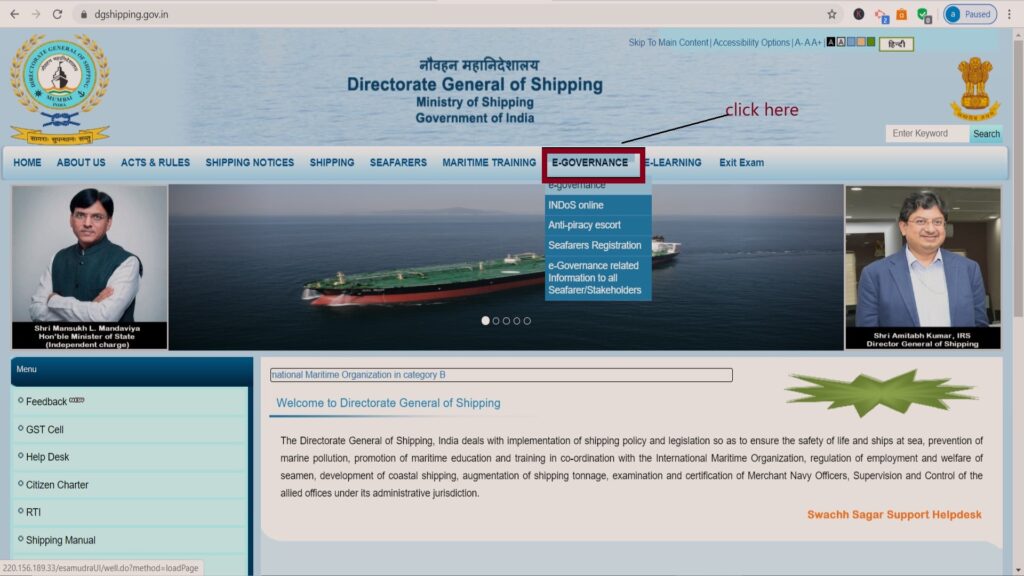Viewport: 1024px width, 576px height.
Task: Bookmark this page with the star icon
Action: tap(831, 14)
